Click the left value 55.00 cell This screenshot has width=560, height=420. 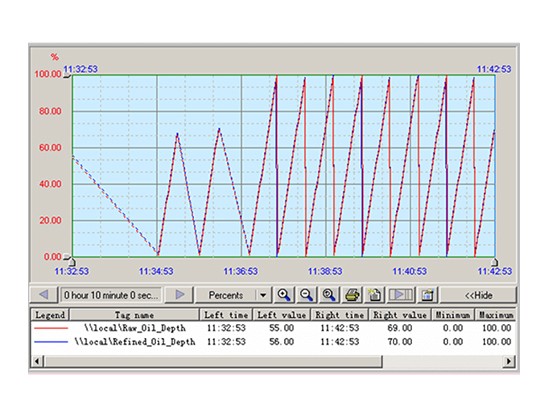(281, 328)
